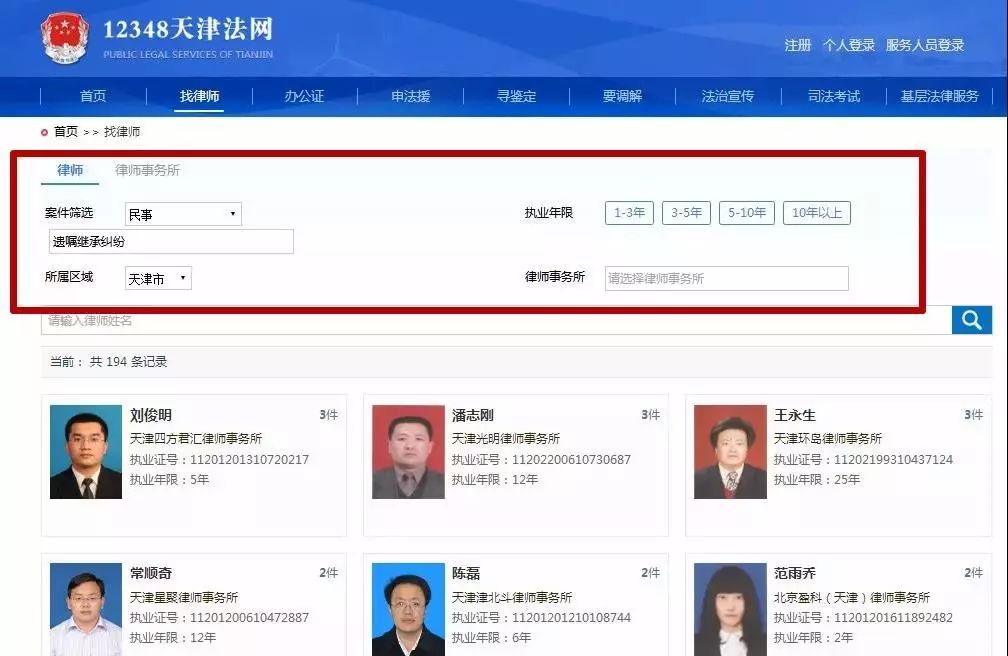1008x656 pixels.
Task: Select the 3-5年 experience filter
Action: click(686, 212)
